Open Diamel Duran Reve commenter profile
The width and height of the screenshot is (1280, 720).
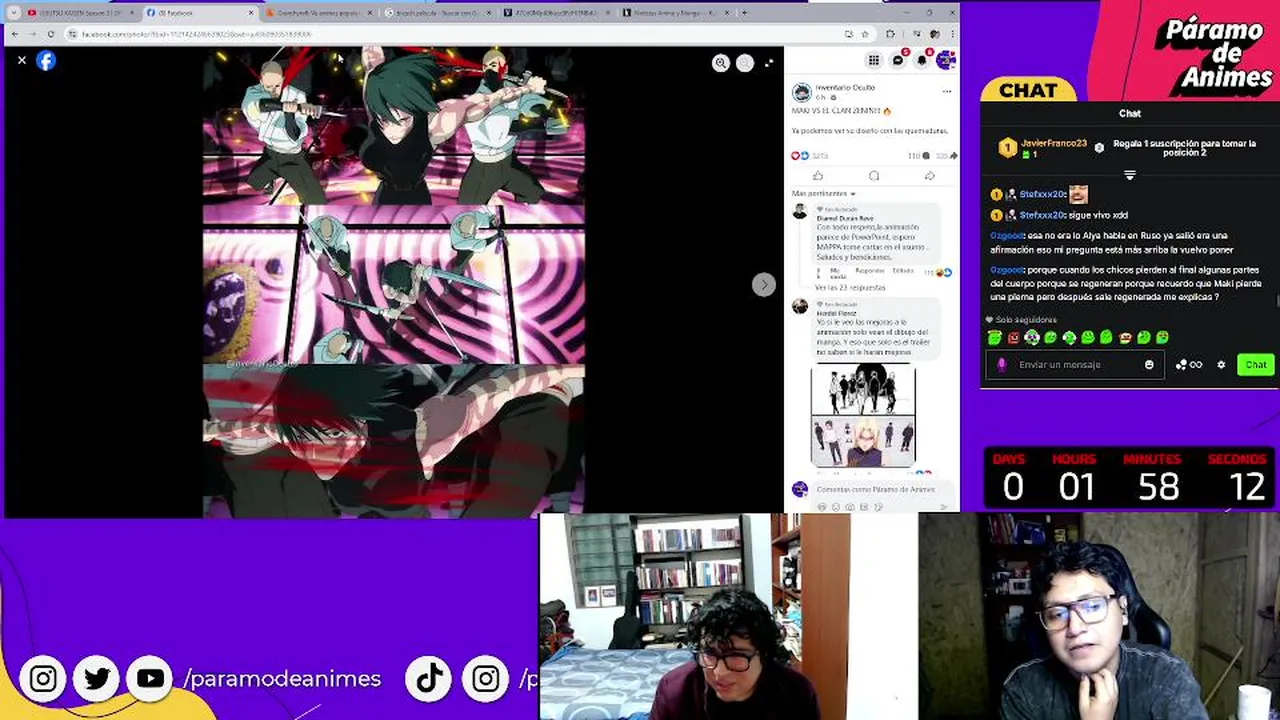(x=845, y=218)
